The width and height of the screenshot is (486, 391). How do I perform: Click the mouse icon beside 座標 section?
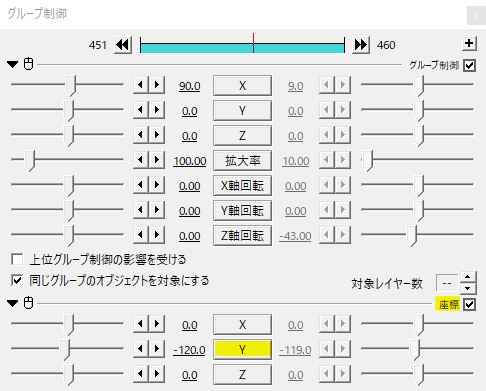click(28, 303)
